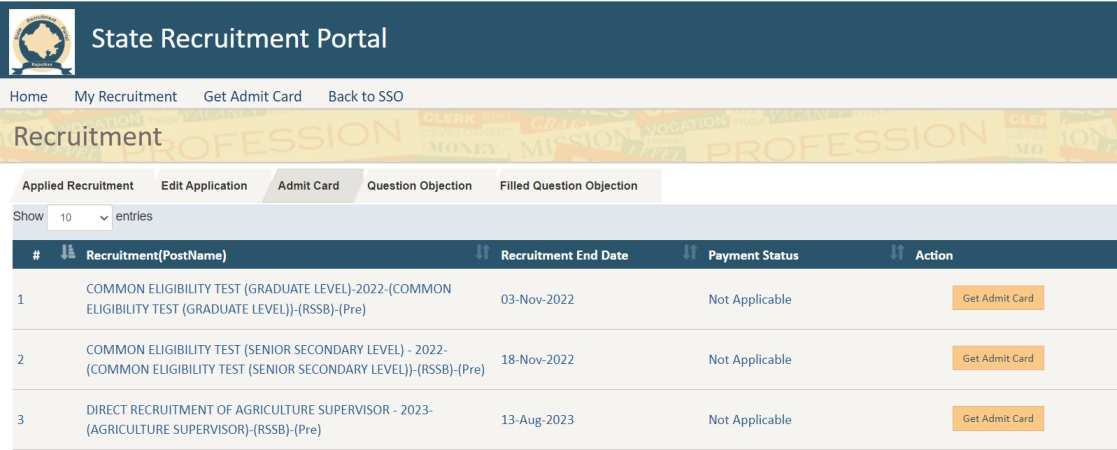Go to Home in navigation bar
Image resolution: width=1117 pixels, height=450 pixels.
click(x=28, y=96)
